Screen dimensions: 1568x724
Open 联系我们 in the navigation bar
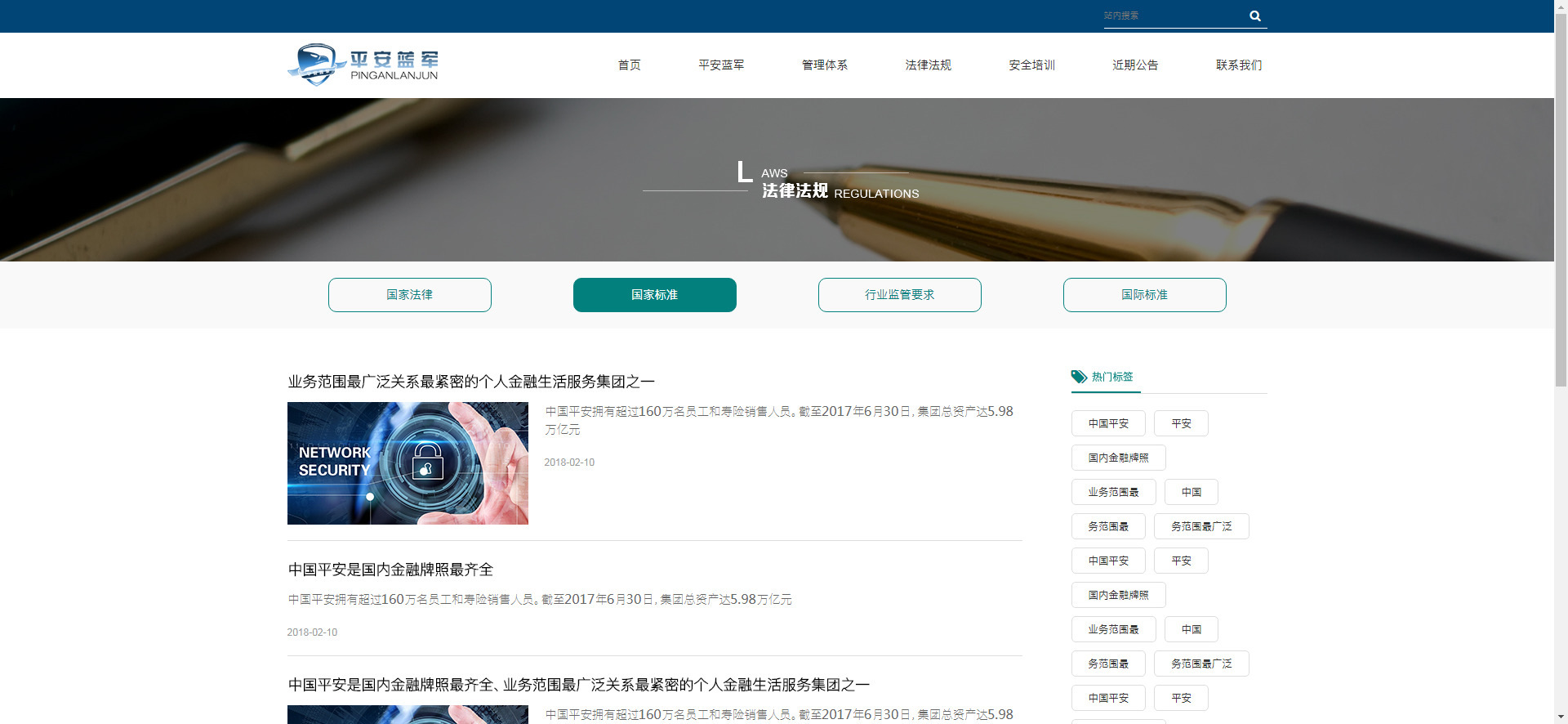1238,65
